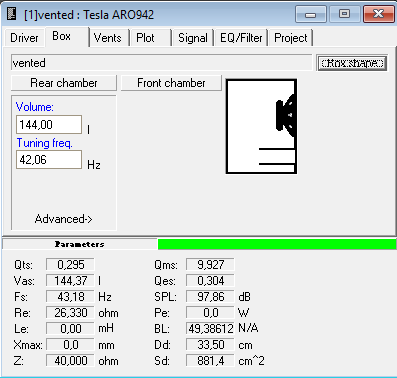Click the Vas value 144,37
This screenshot has height=378, width=397.
[70, 281]
